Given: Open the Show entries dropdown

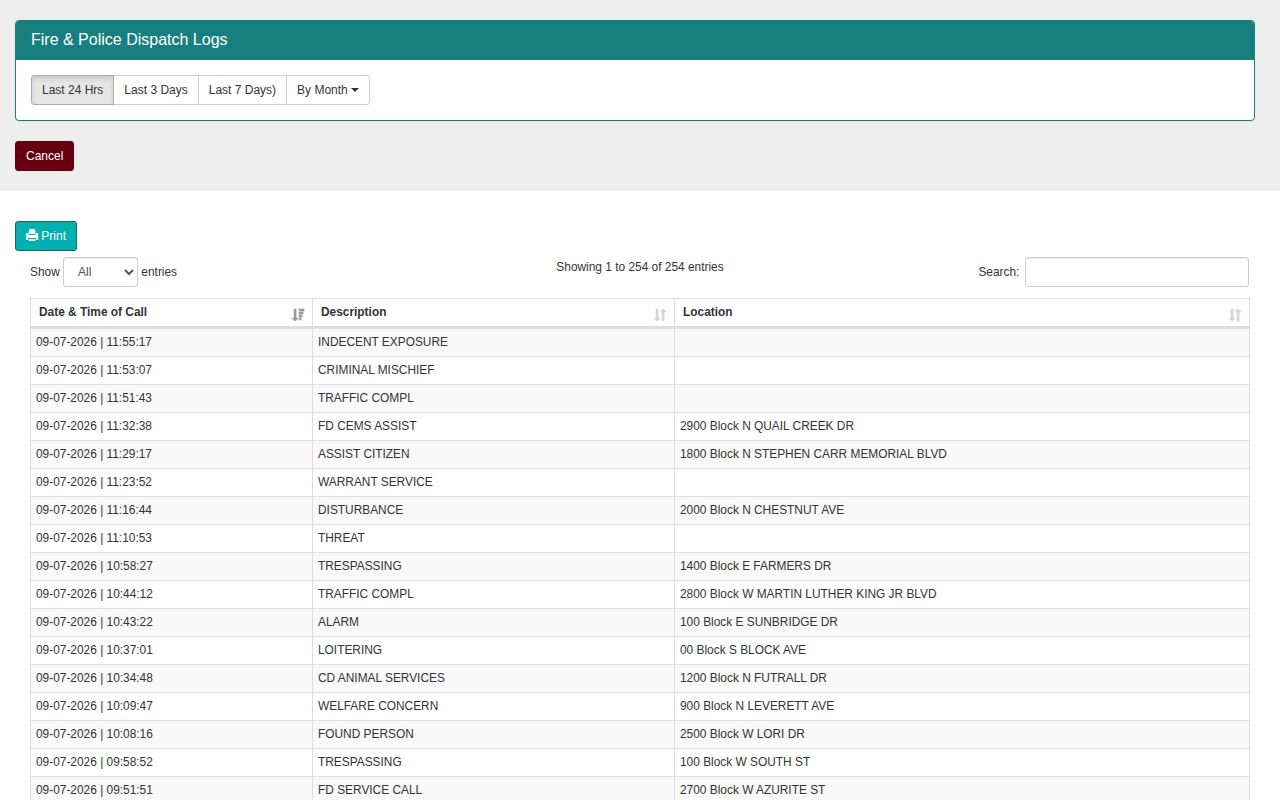Looking at the screenshot, I should (x=100, y=272).
